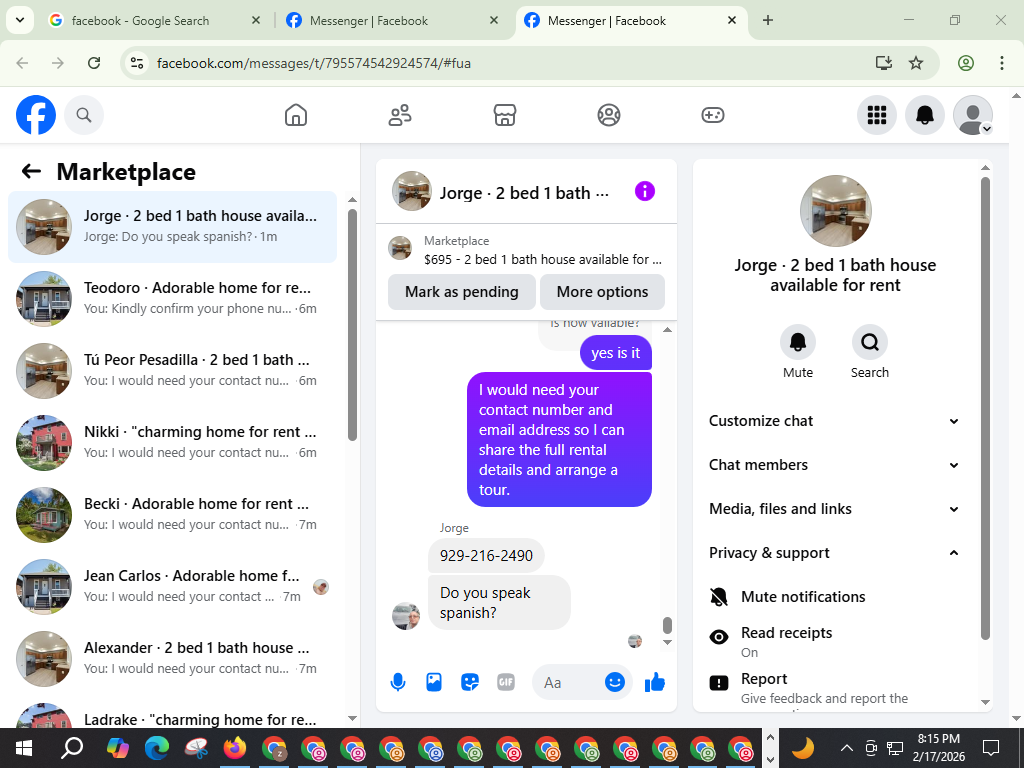Open Report conversation option
This screenshot has width=1024, height=768.
coord(835,687)
